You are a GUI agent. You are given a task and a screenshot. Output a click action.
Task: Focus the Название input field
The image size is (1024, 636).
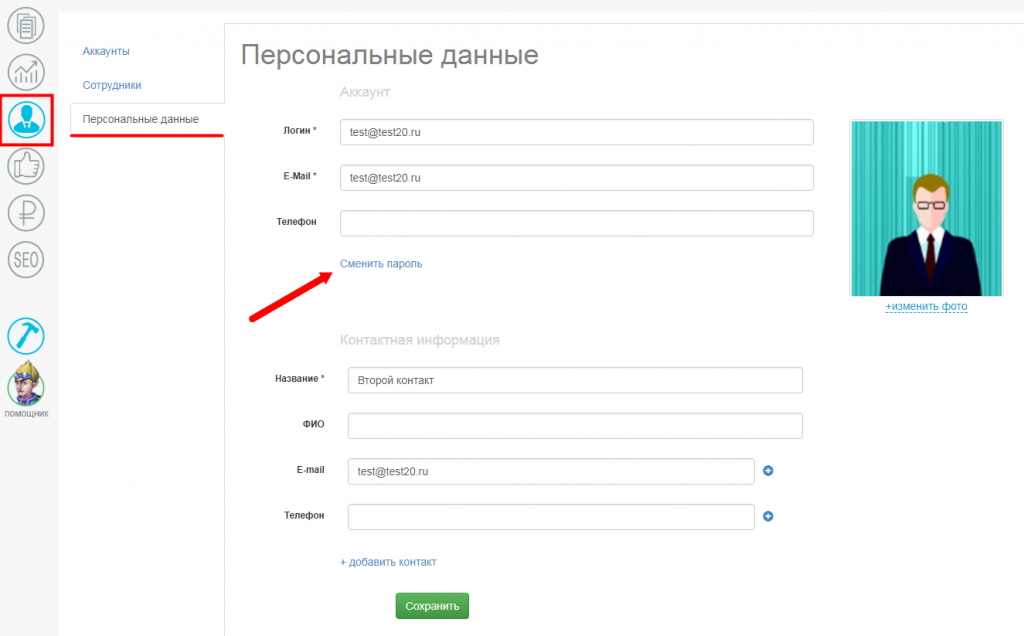575,380
